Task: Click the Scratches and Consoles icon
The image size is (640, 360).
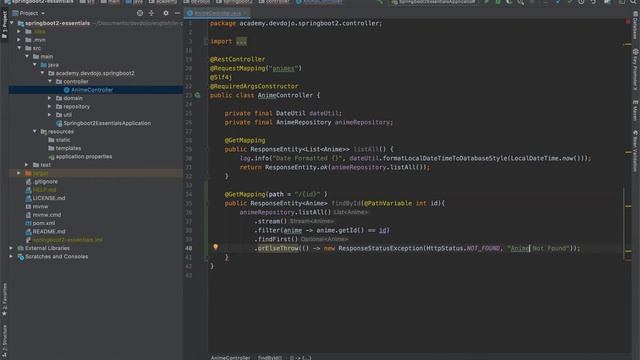Action: (20, 257)
